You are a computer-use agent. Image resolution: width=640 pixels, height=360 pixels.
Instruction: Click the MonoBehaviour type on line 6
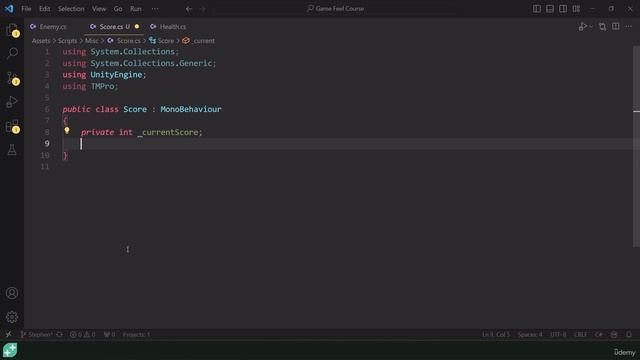[x=191, y=109]
